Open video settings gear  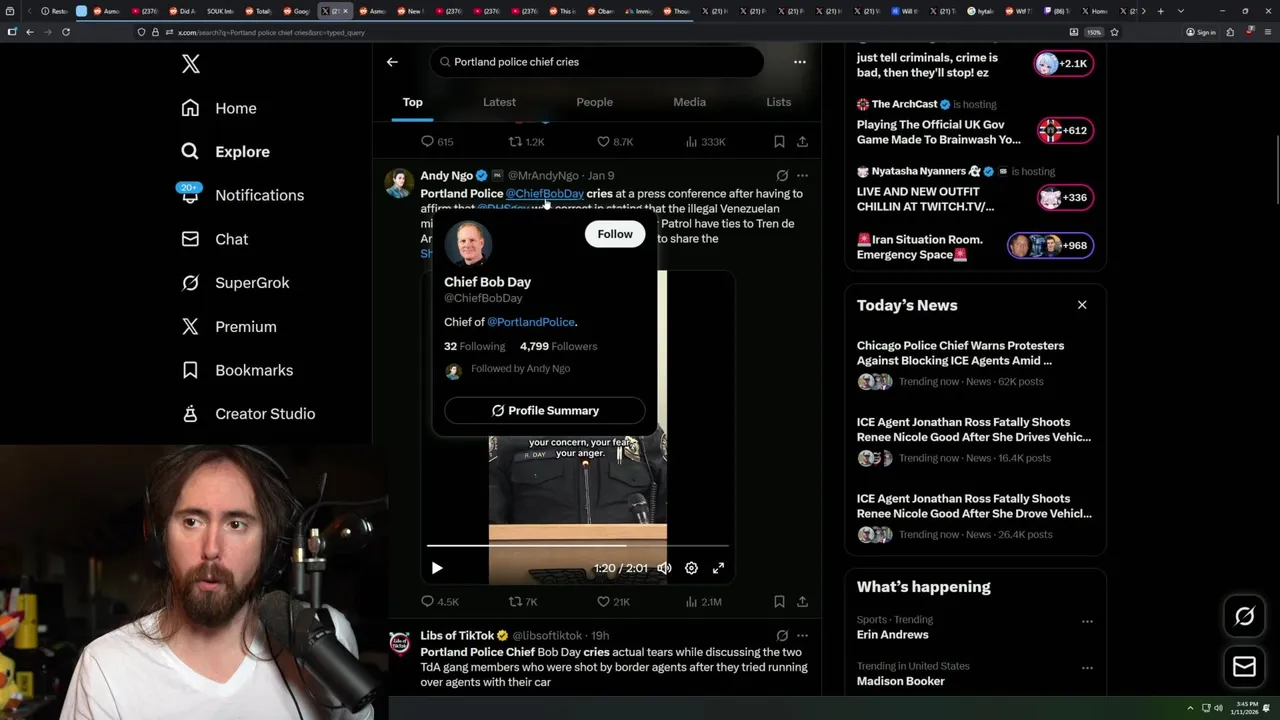click(691, 568)
